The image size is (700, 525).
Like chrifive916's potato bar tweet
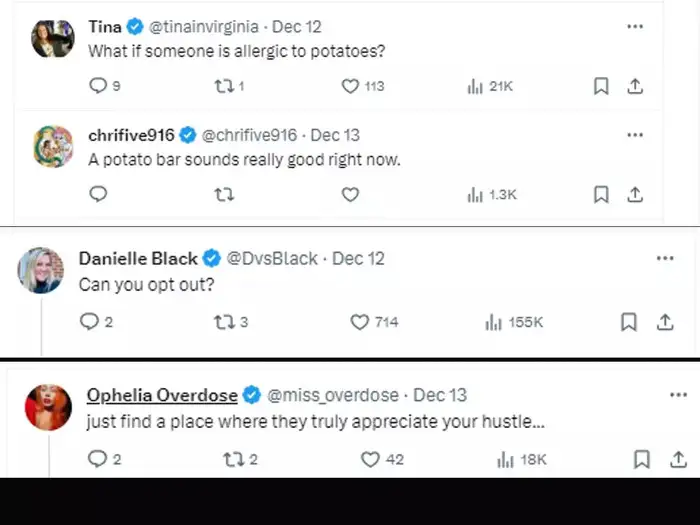350,194
